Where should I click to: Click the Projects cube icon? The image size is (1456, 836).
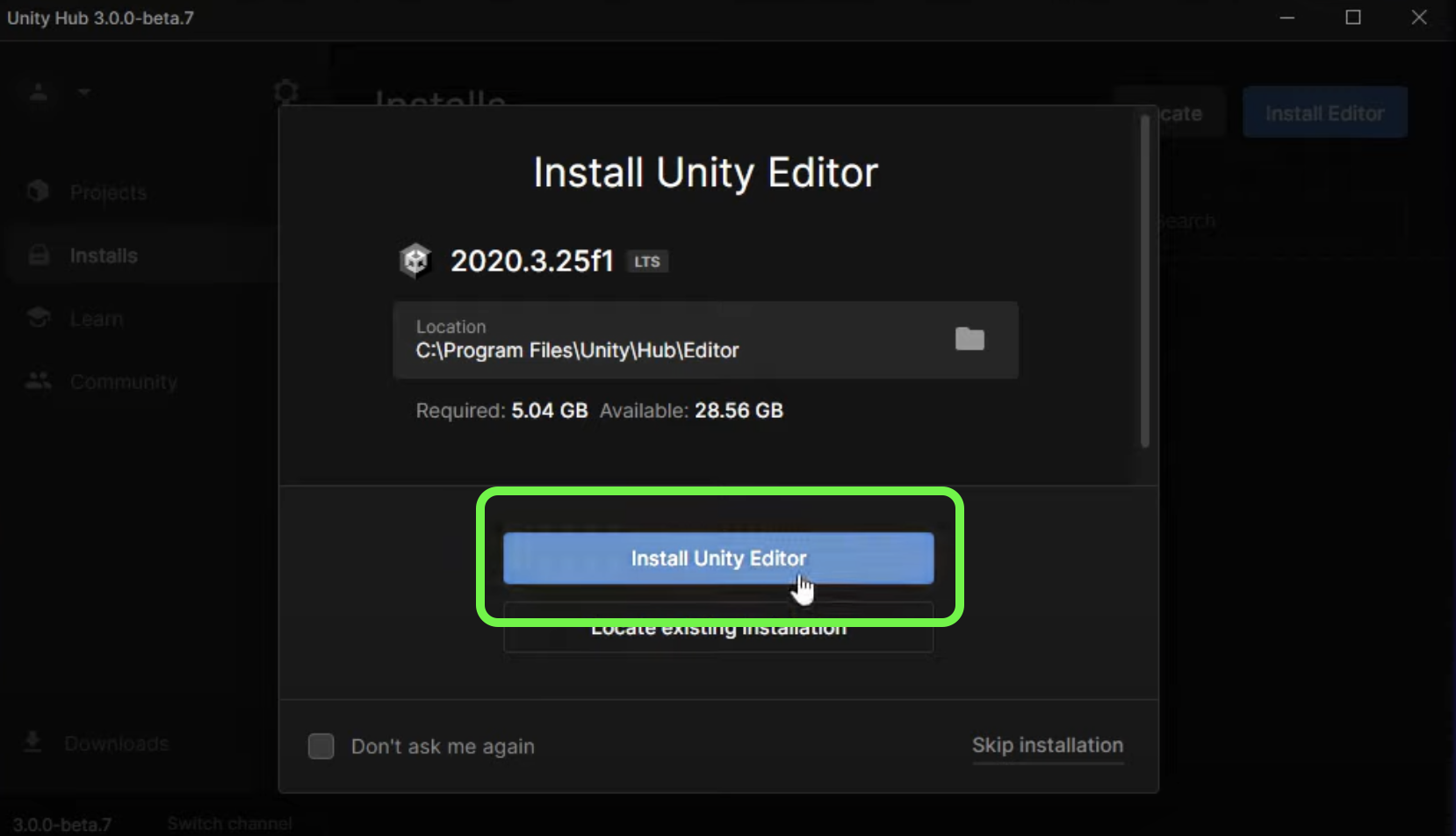38,191
